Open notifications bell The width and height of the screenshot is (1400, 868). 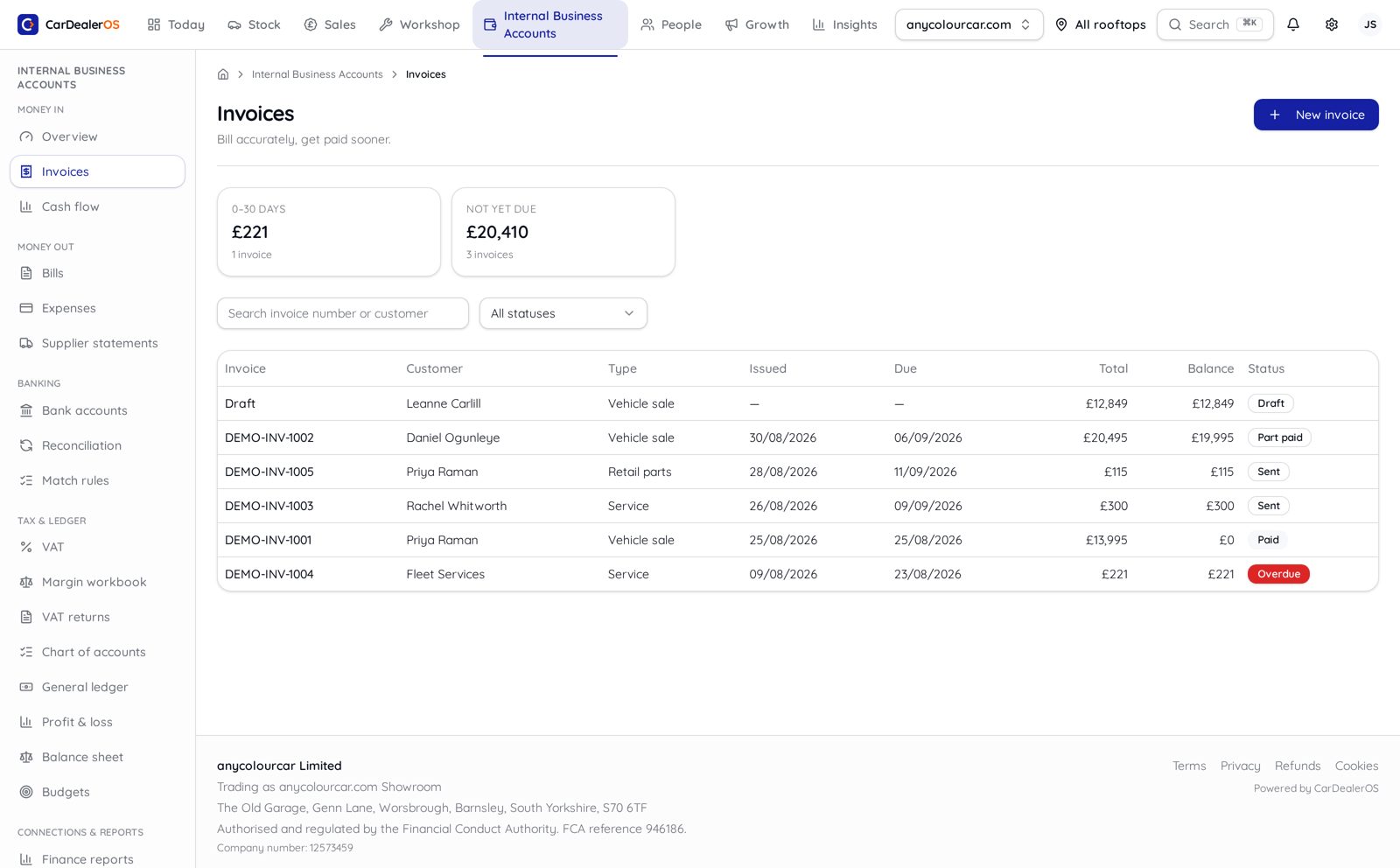pos(1293,24)
